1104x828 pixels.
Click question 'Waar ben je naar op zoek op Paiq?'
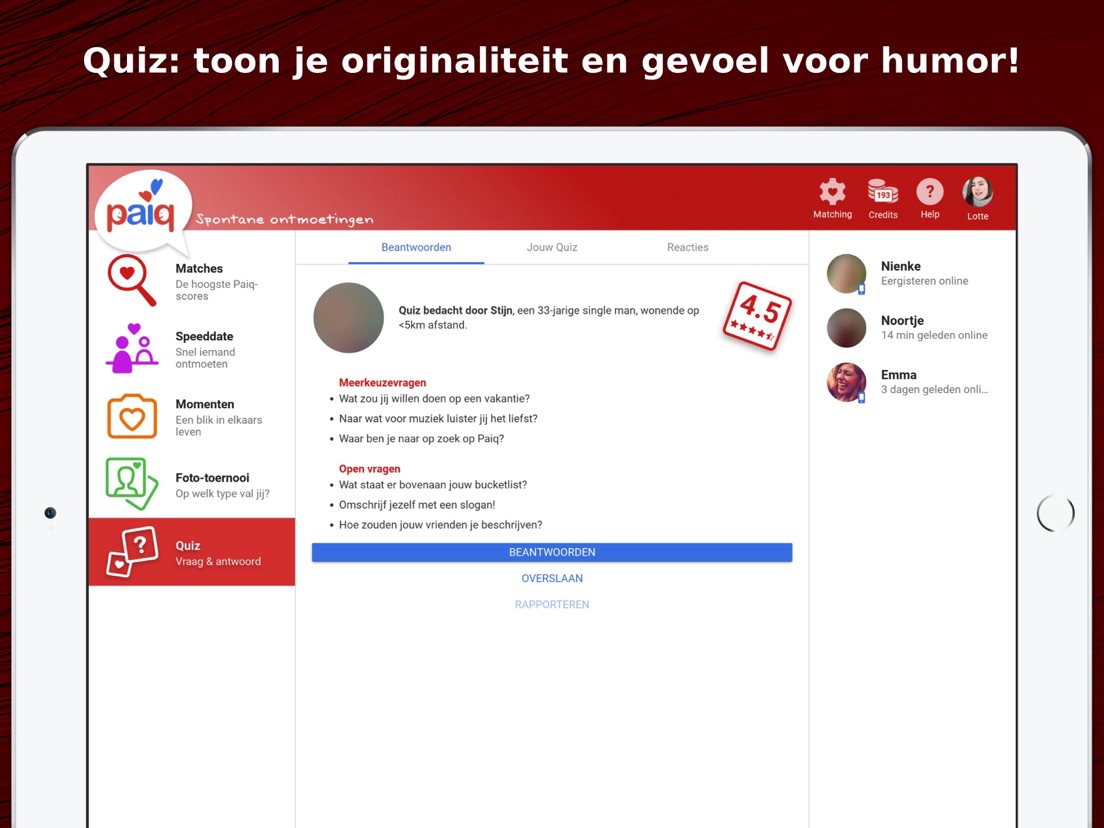click(x=421, y=439)
